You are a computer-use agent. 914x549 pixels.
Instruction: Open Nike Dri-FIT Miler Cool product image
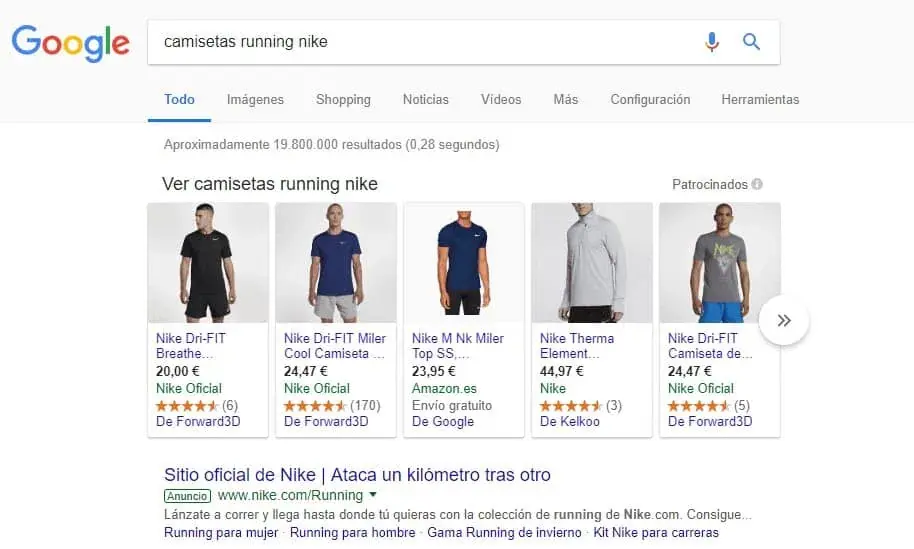point(336,262)
